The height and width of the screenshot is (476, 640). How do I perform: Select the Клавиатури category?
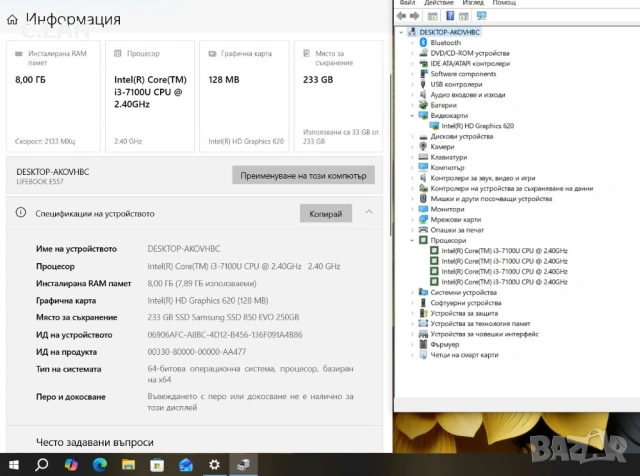(x=449, y=157)
